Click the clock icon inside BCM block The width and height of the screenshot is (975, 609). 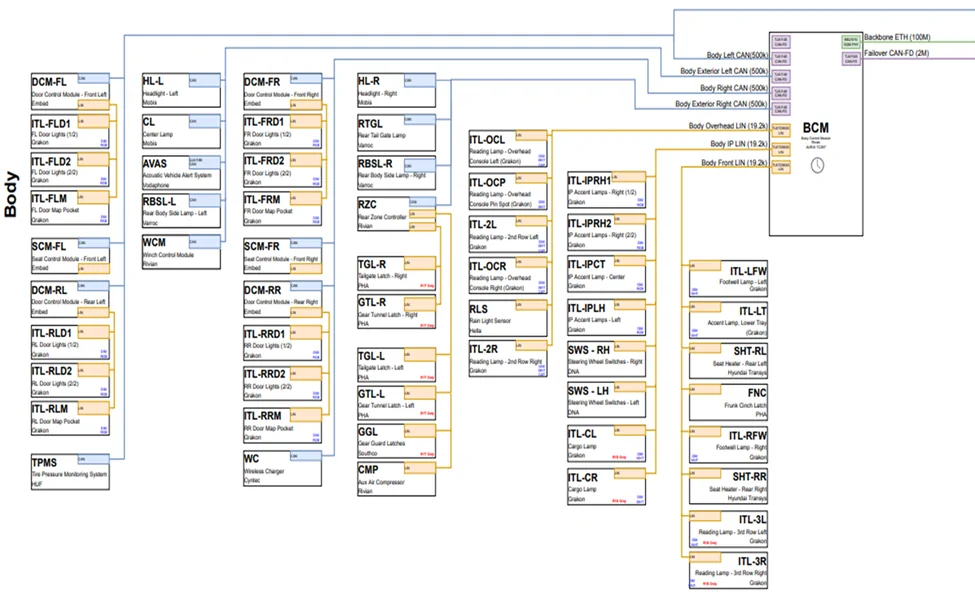point(817,165)
